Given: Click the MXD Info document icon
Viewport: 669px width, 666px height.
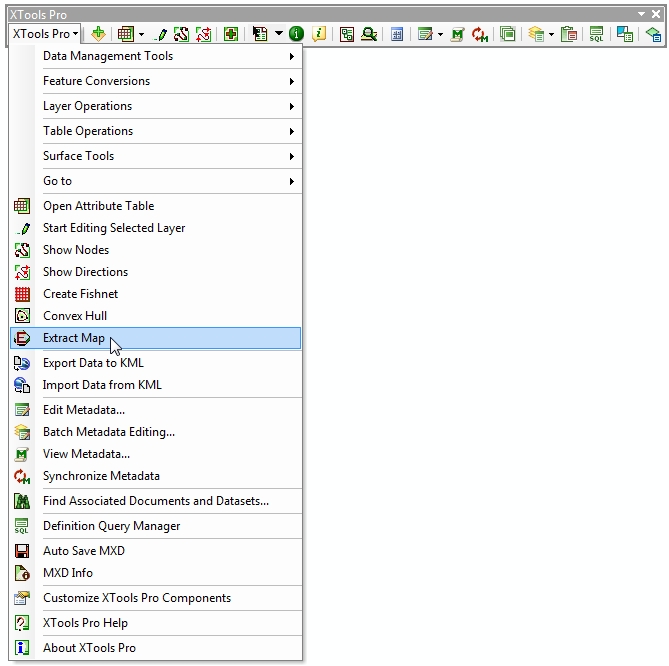Looking at the screenshot, I should click(22, 573).
